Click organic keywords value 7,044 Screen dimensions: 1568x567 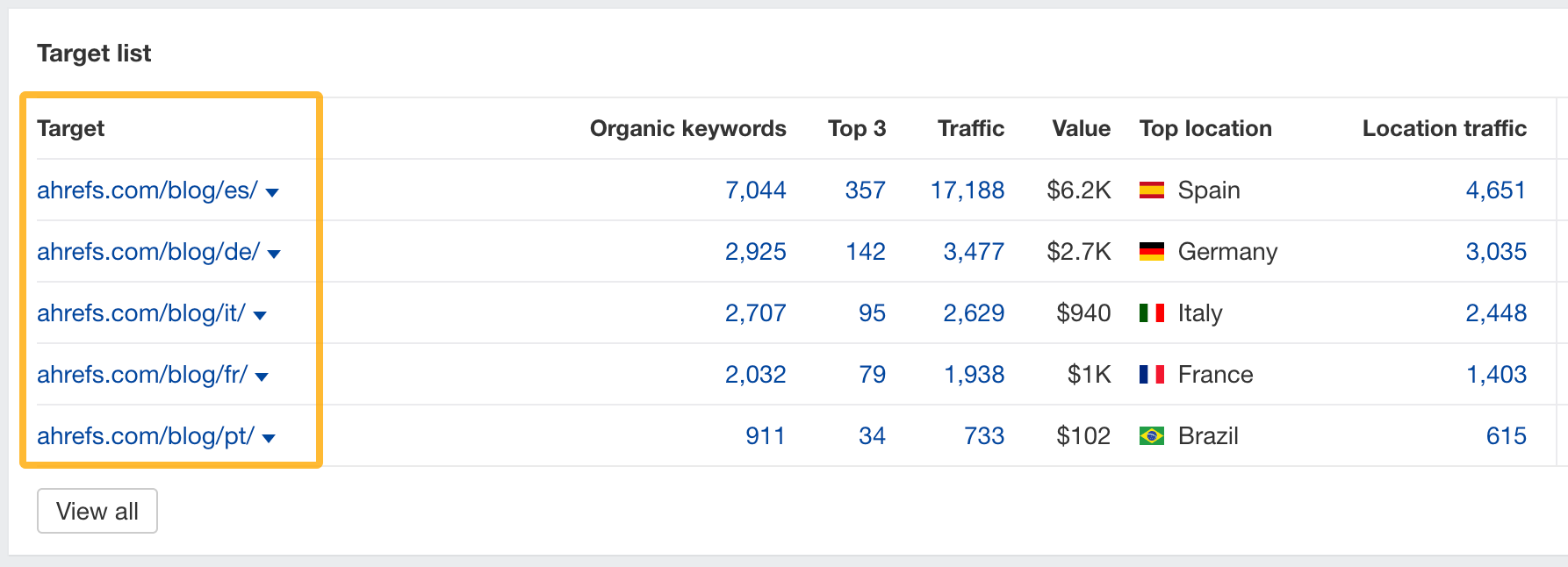[x=755, y=190]
